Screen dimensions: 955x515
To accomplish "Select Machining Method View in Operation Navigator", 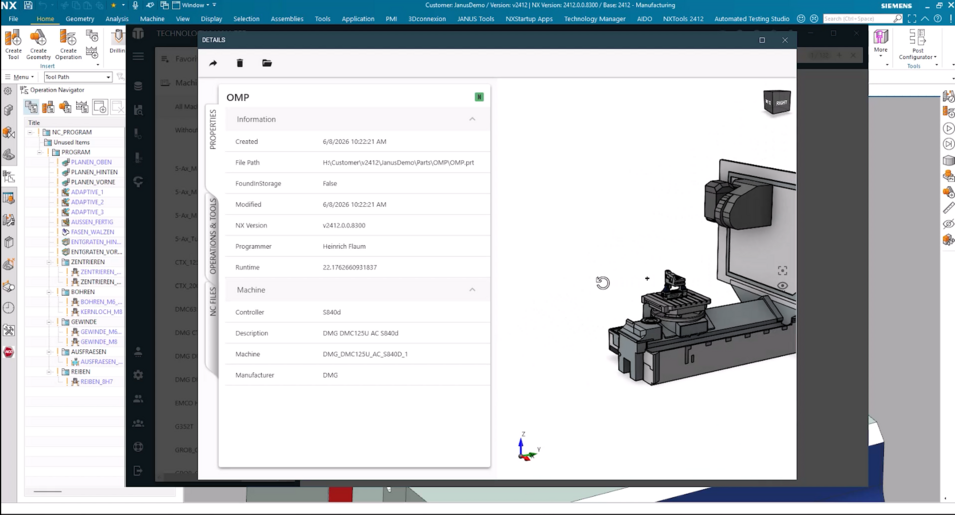I will coord(82,108).
